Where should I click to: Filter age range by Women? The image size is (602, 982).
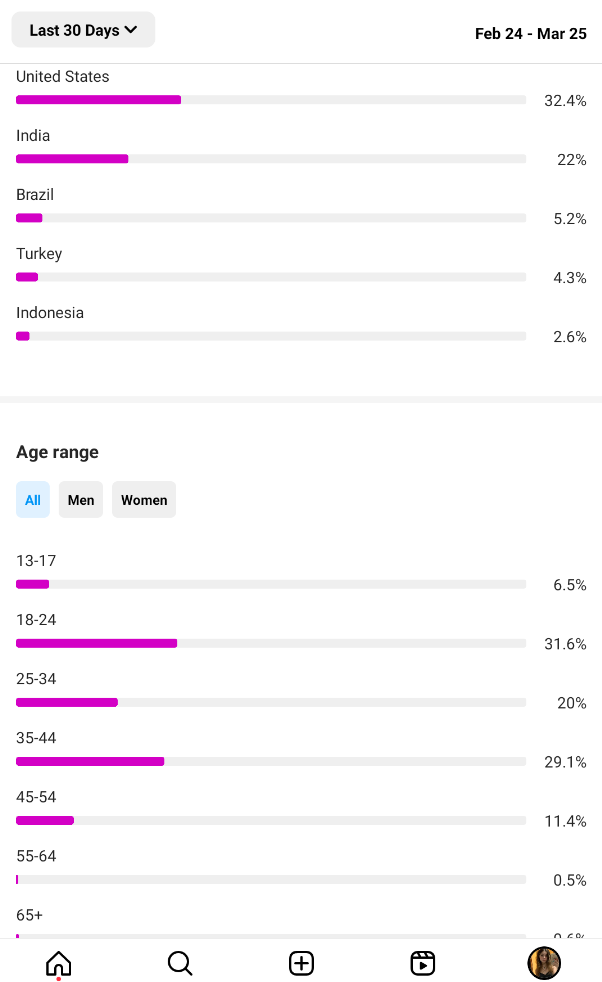144,500
